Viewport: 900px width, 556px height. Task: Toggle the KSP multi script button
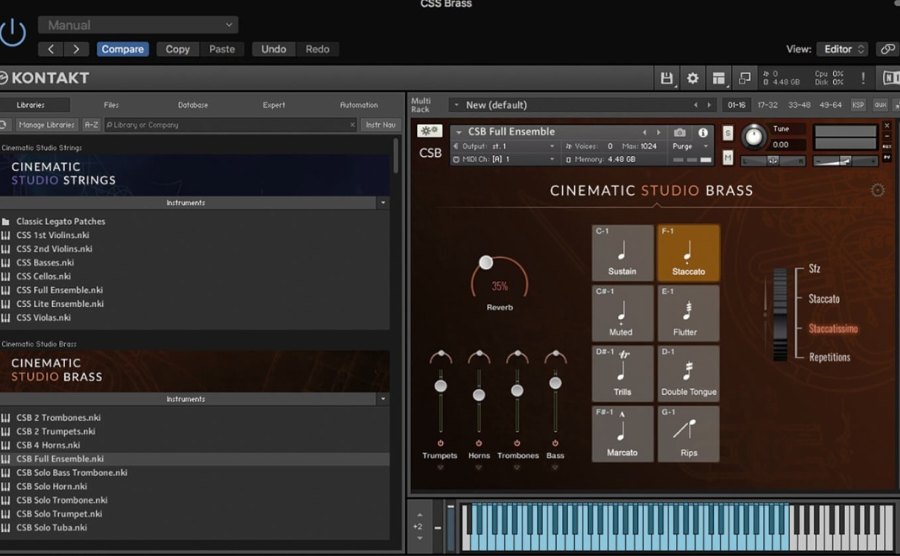[858, 105]
